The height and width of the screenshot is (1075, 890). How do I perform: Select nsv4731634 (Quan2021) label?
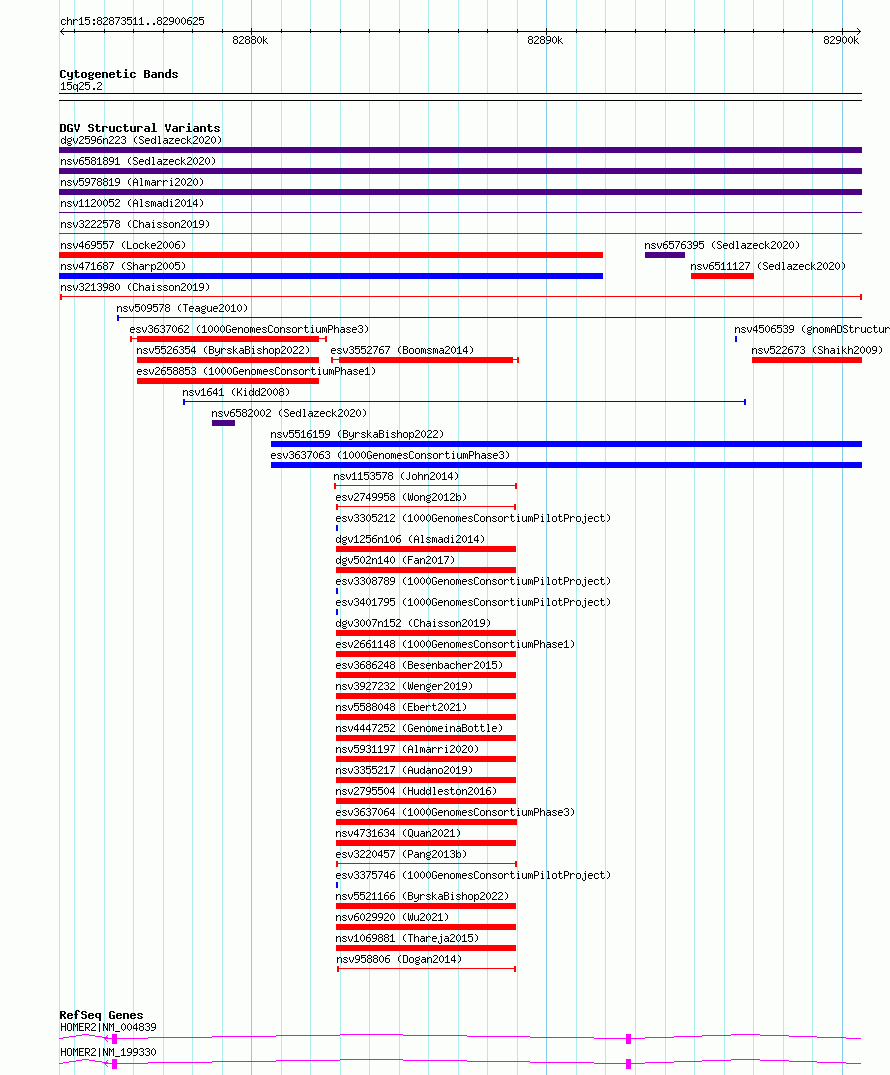398,834
